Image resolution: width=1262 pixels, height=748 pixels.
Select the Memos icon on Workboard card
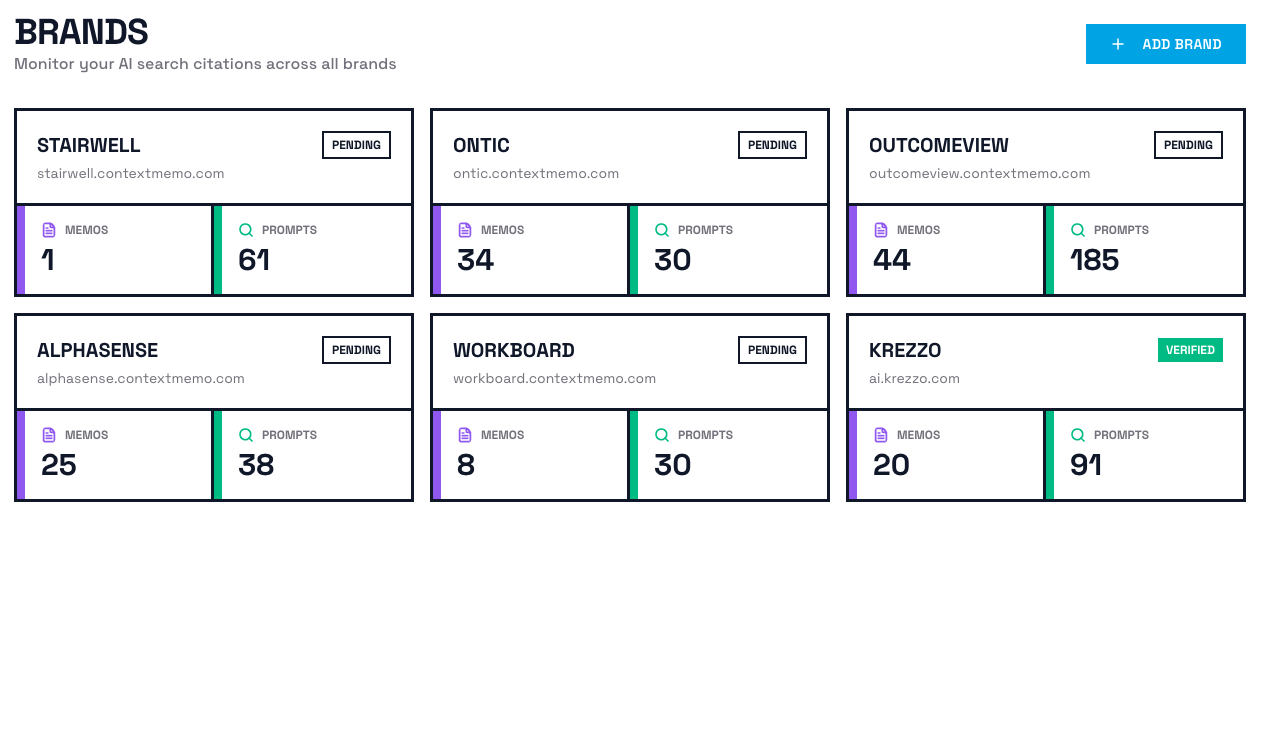(x=464, y=435)
